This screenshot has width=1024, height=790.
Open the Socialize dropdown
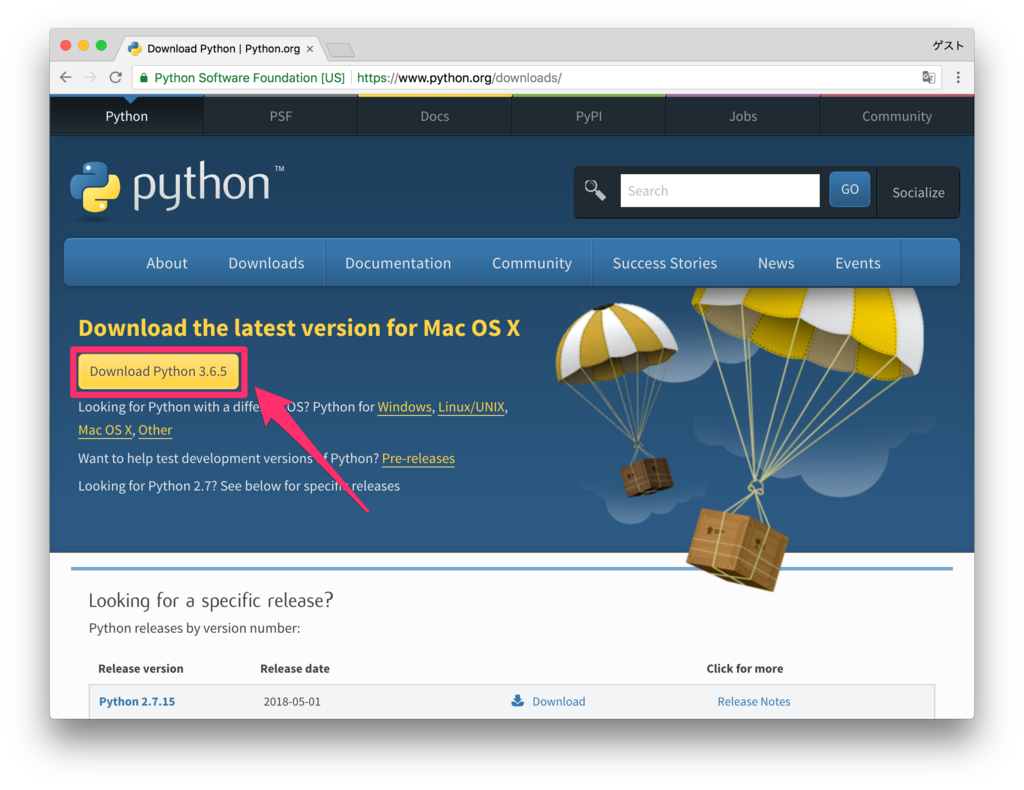(x=918, y=192)
